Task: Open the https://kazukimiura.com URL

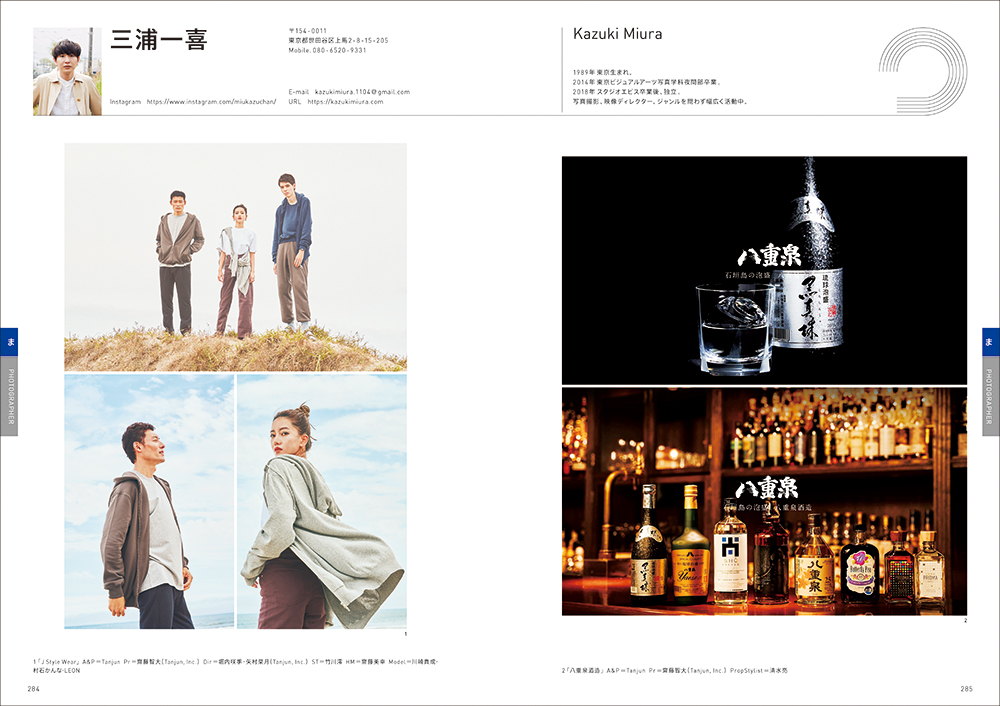Action: click(346, 101)
